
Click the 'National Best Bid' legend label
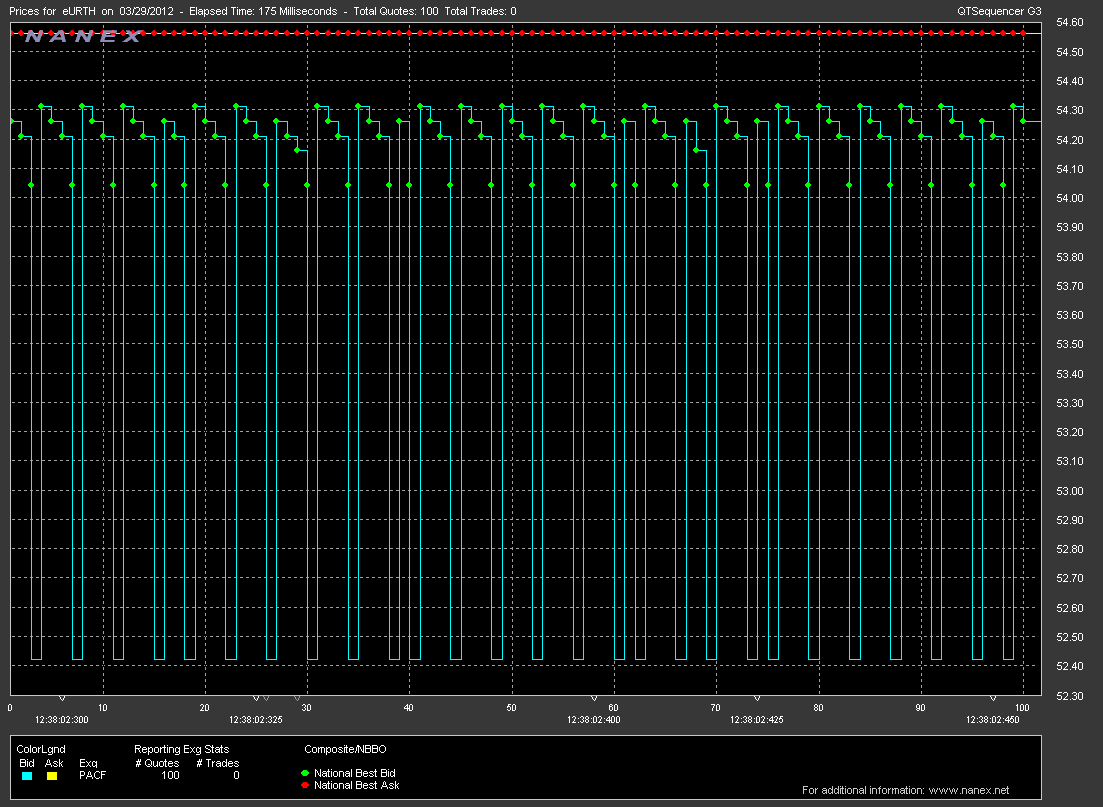[x=355, y=773]
